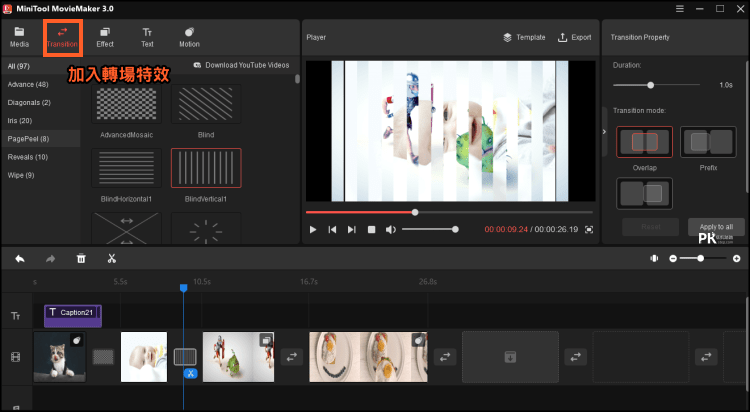This screenshot has height=412, width=750.
Task: Click transition slot after fried egg clip
Action: pos(445,357)
